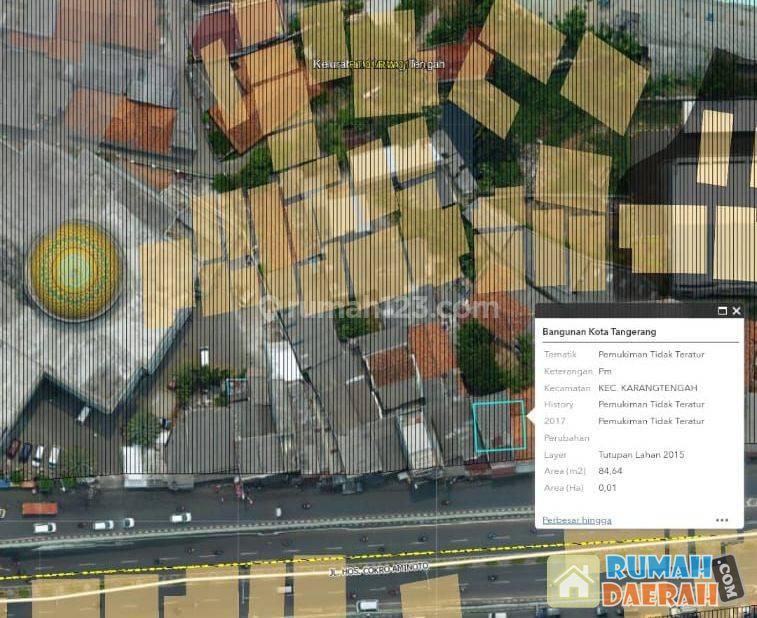Click the Kelurahan label at the top of the map

(x=379, y=64)
